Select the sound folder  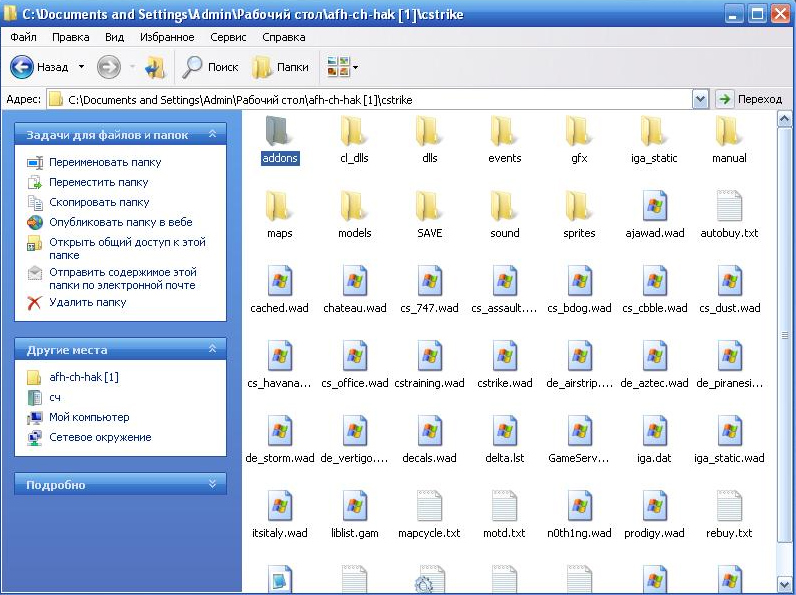tap(505, 213)
